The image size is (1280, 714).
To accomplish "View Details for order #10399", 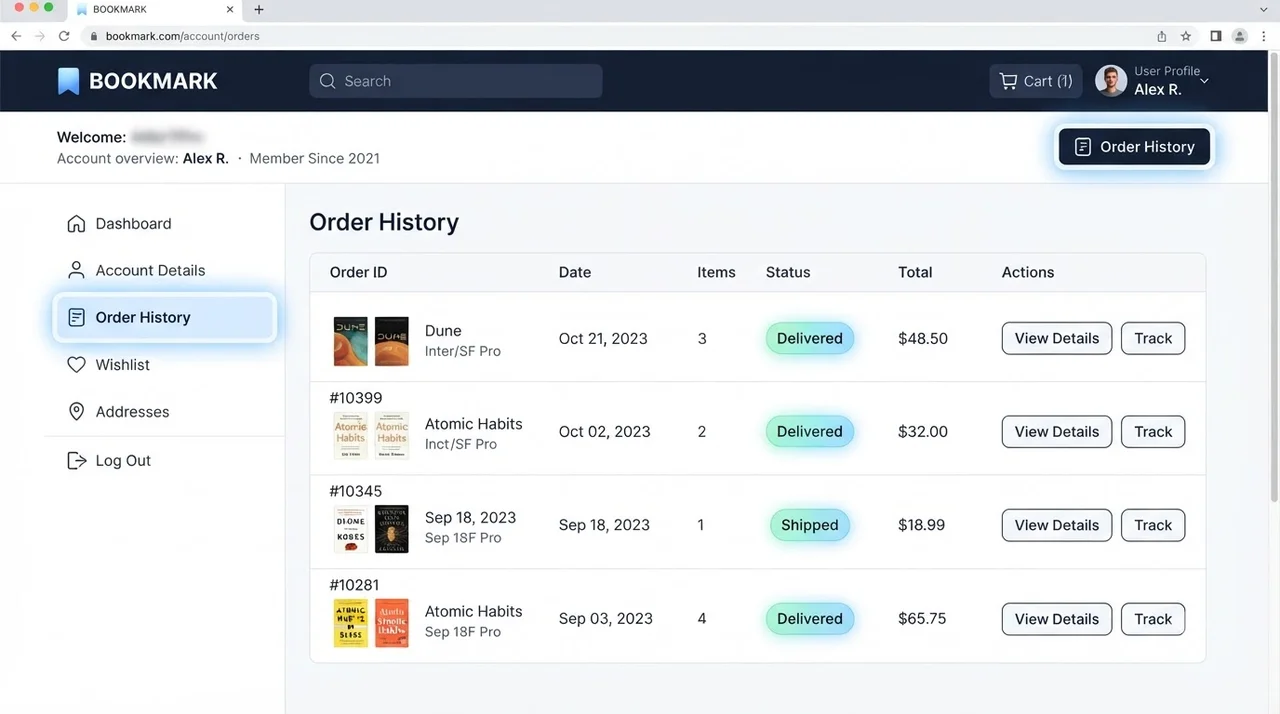I will point(1057,432).
